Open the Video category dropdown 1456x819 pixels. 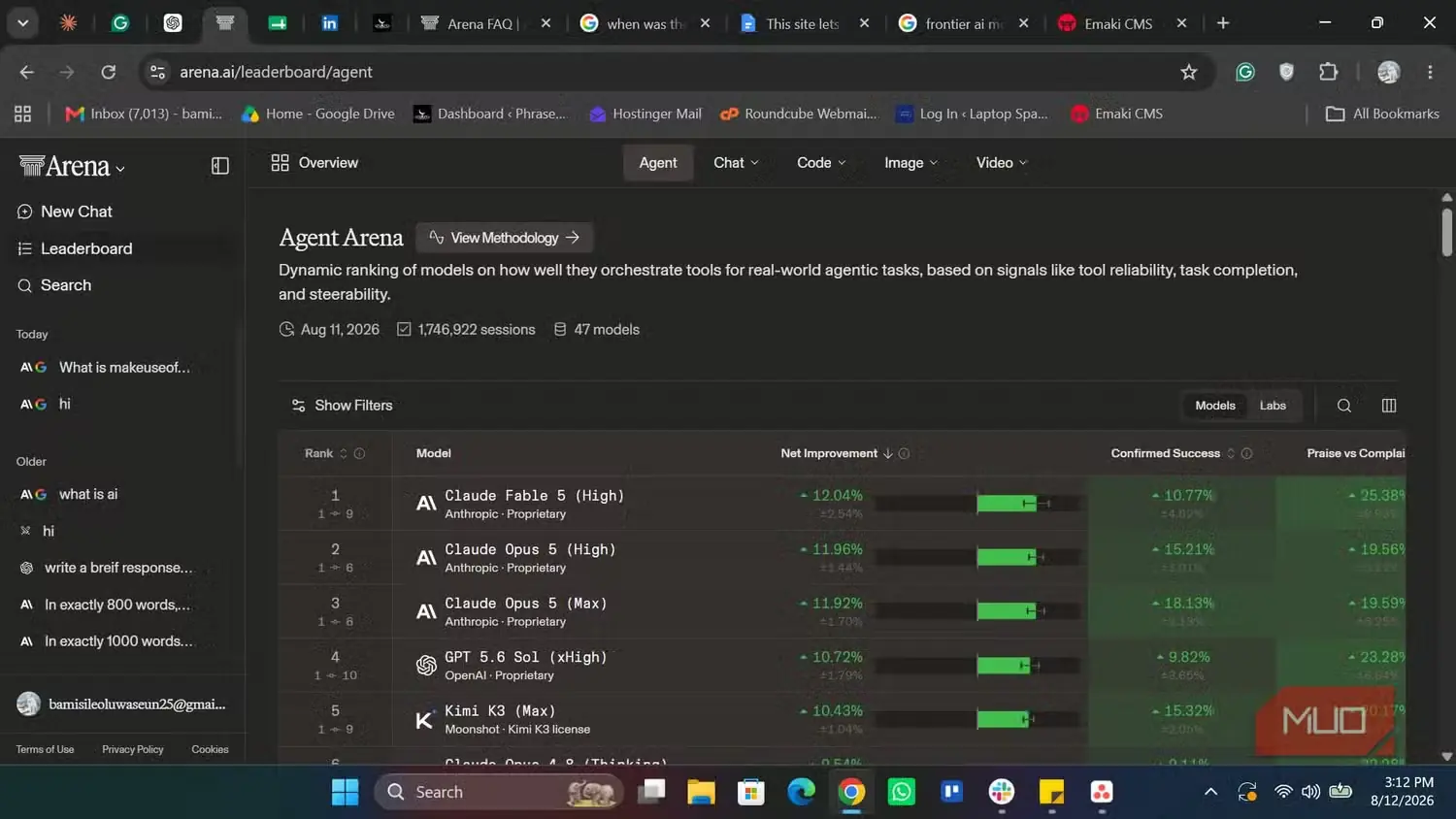tap(1001, 163)
